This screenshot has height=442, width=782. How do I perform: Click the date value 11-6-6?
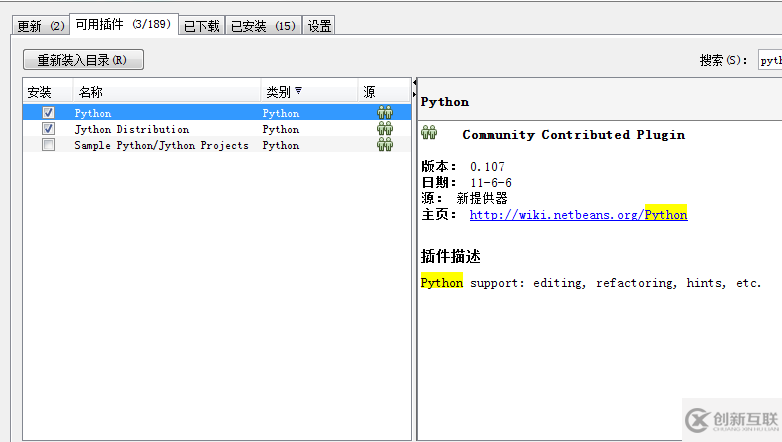coord(491,183)
